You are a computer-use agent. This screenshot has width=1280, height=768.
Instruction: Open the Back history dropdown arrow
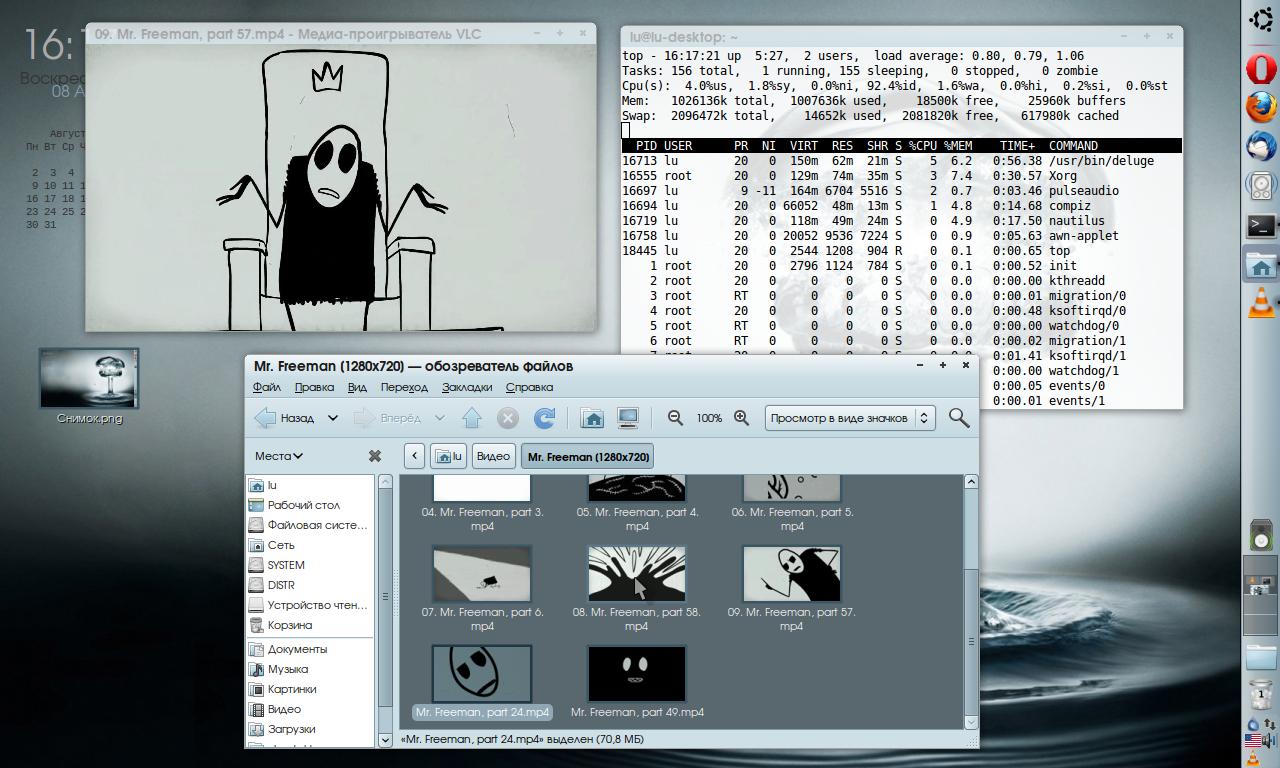click(x=333, y=418)
